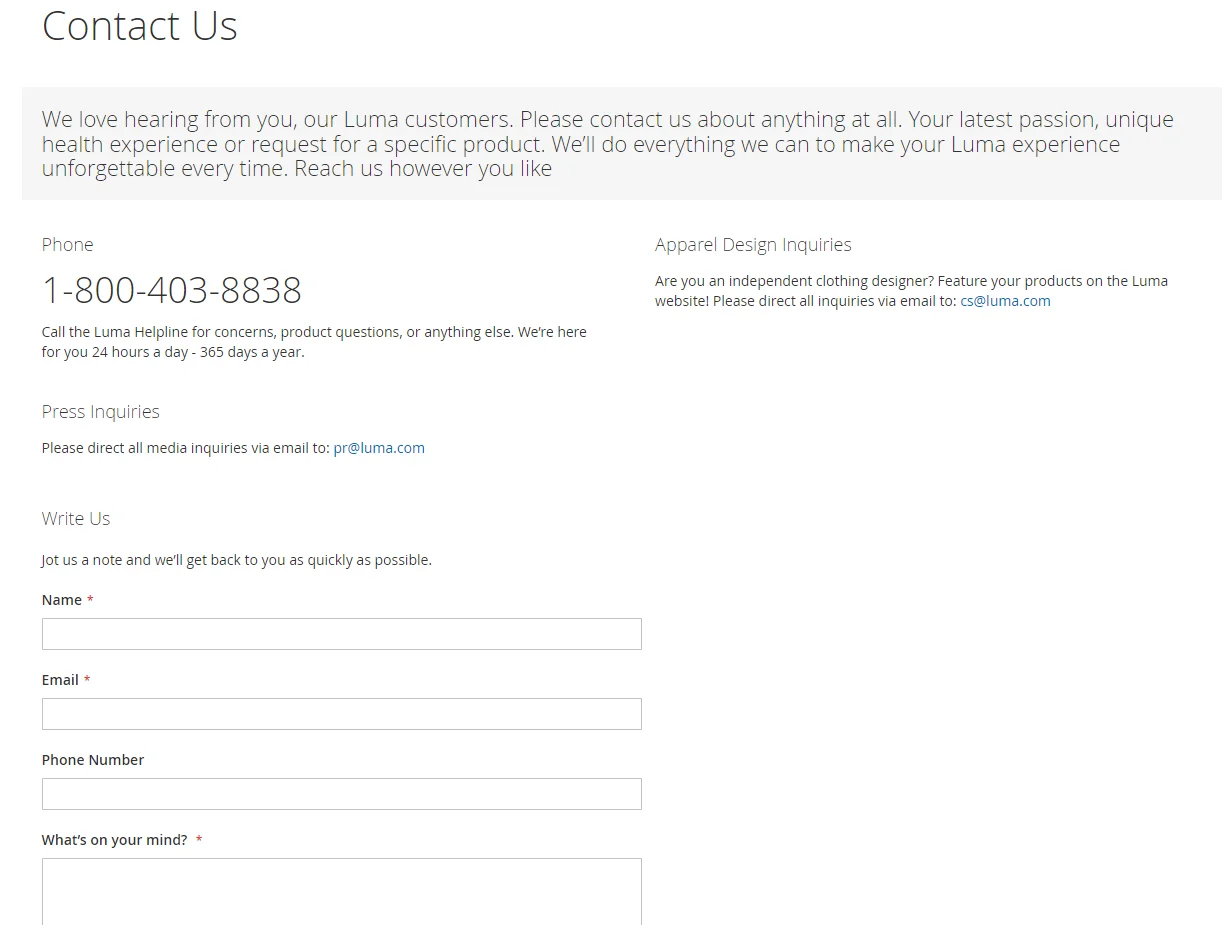
Task: Open the pr@luma.com email link
Action: [379, 448]
